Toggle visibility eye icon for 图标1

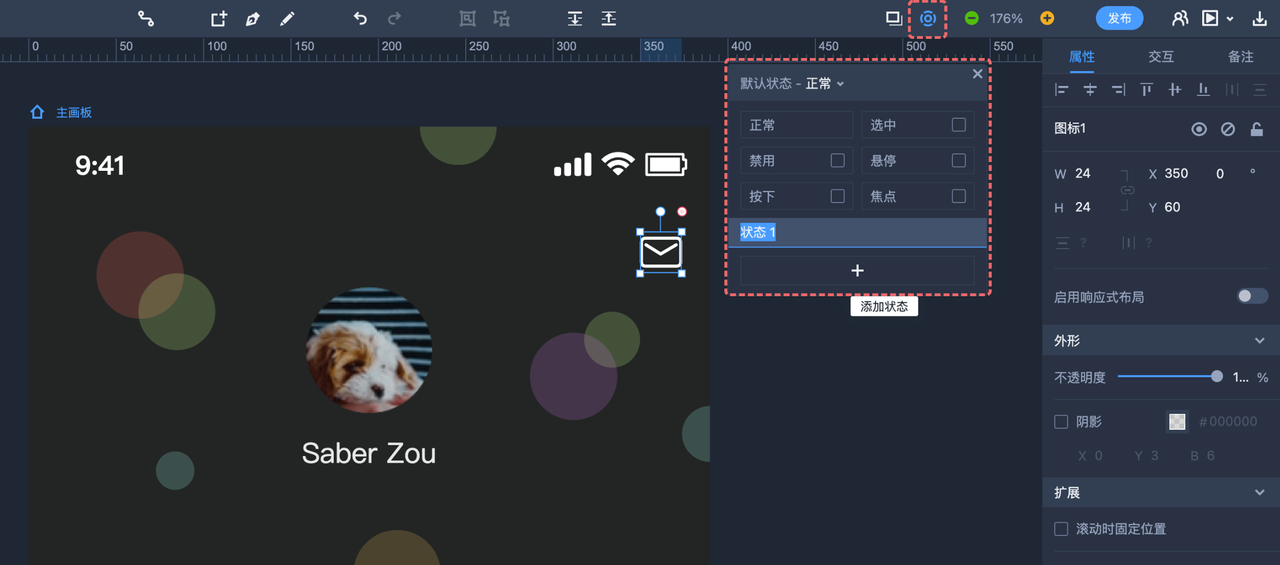[1199, 129]
